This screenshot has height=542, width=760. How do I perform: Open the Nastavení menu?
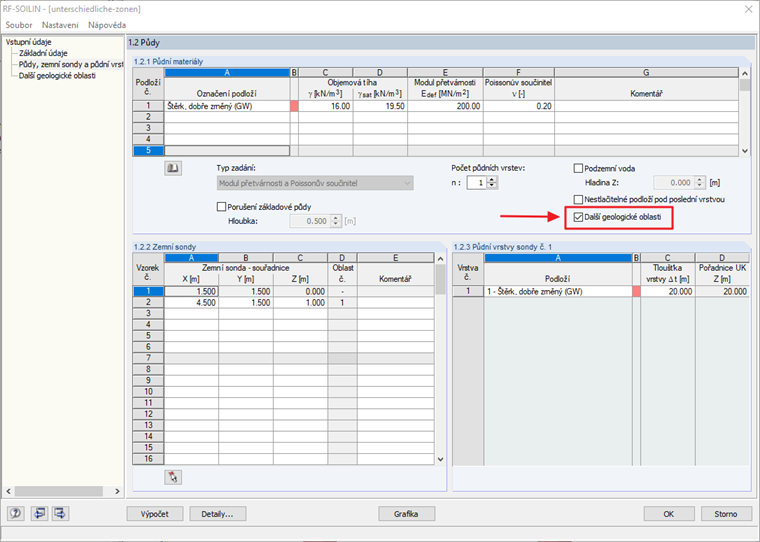pyautogui.click(x=60, y=25)
